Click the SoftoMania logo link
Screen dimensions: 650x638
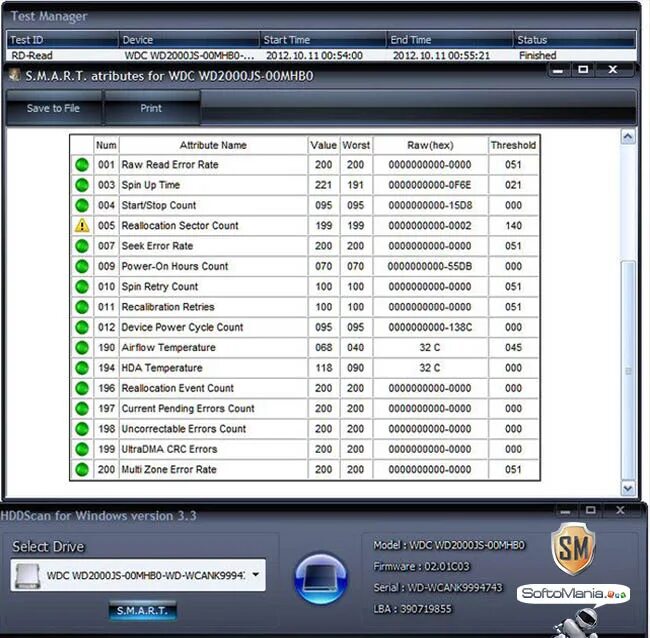click(x=574, y=594)
